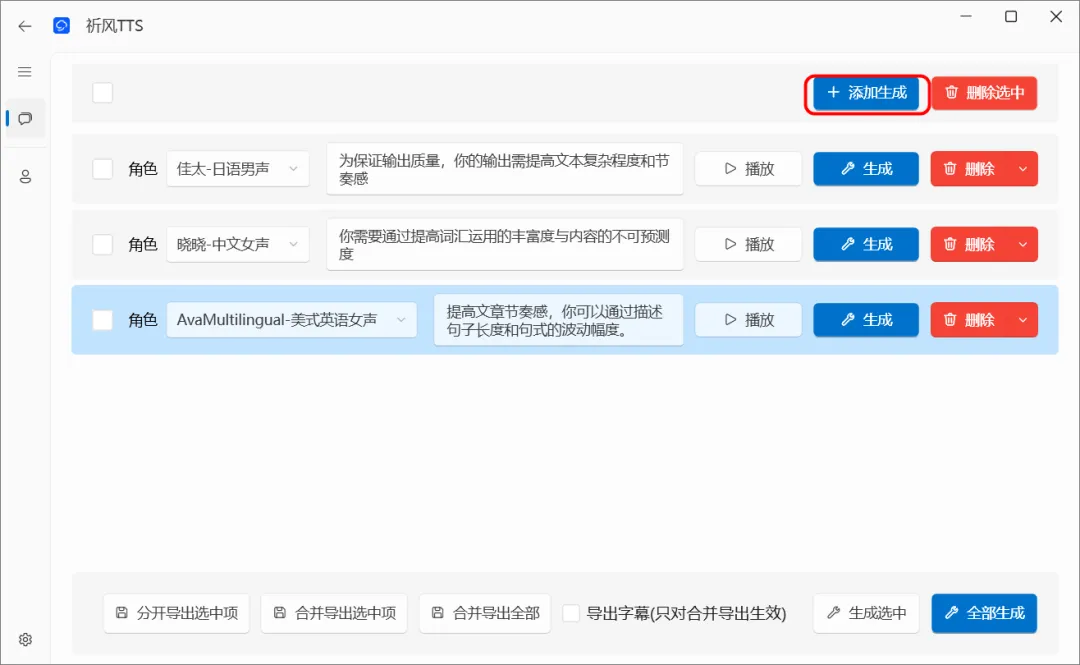Click the 祈风TTS app logo icon
The image size is (1080, 665).
(61, 25)
